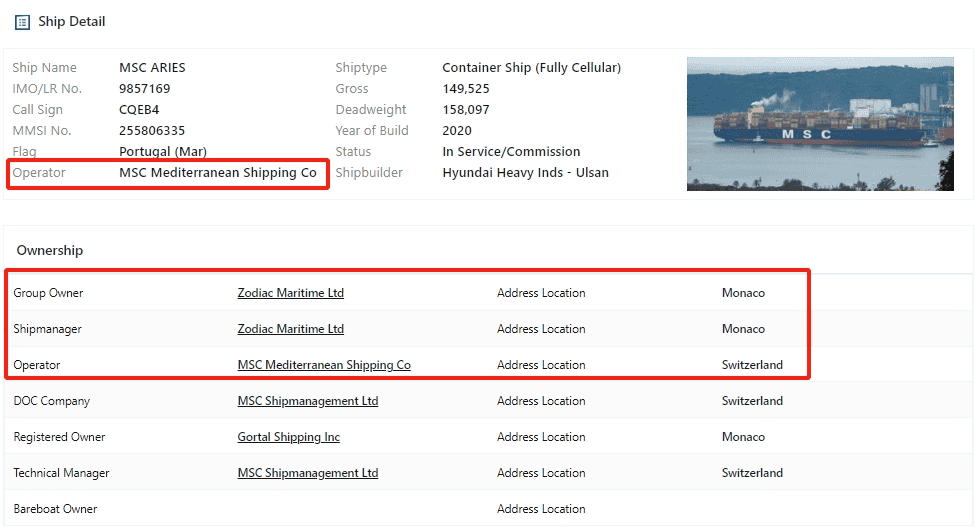Screen dimensions: 980x527
Task: Click Address Location in the Group Owner row
Action: coord(541,293)
